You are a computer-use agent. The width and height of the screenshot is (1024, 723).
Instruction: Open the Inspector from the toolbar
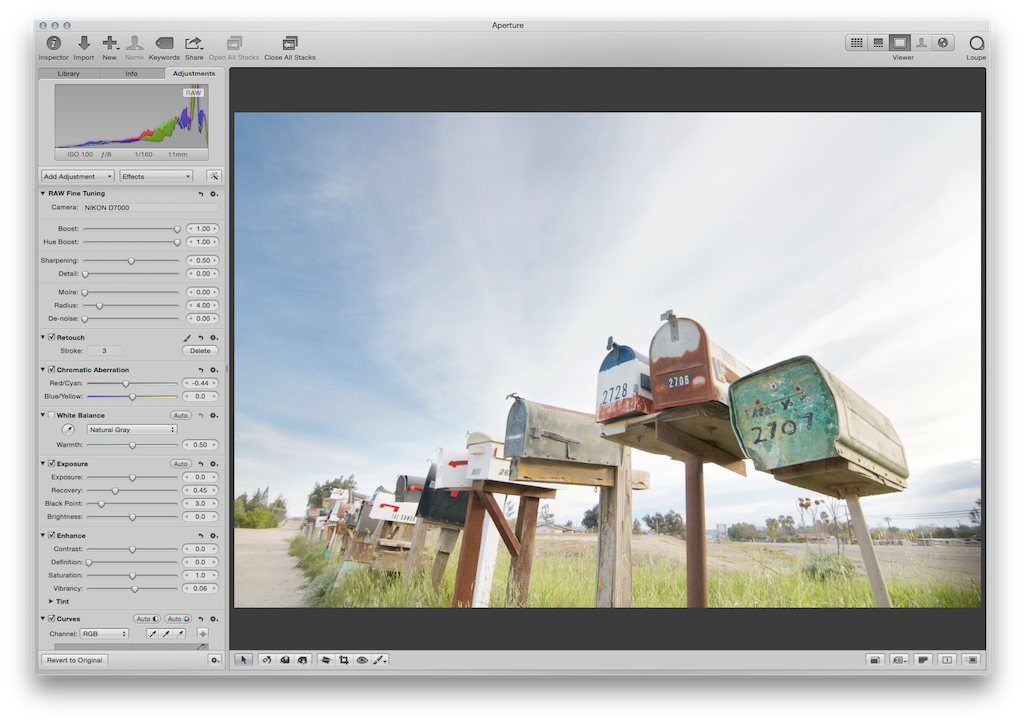54,43
